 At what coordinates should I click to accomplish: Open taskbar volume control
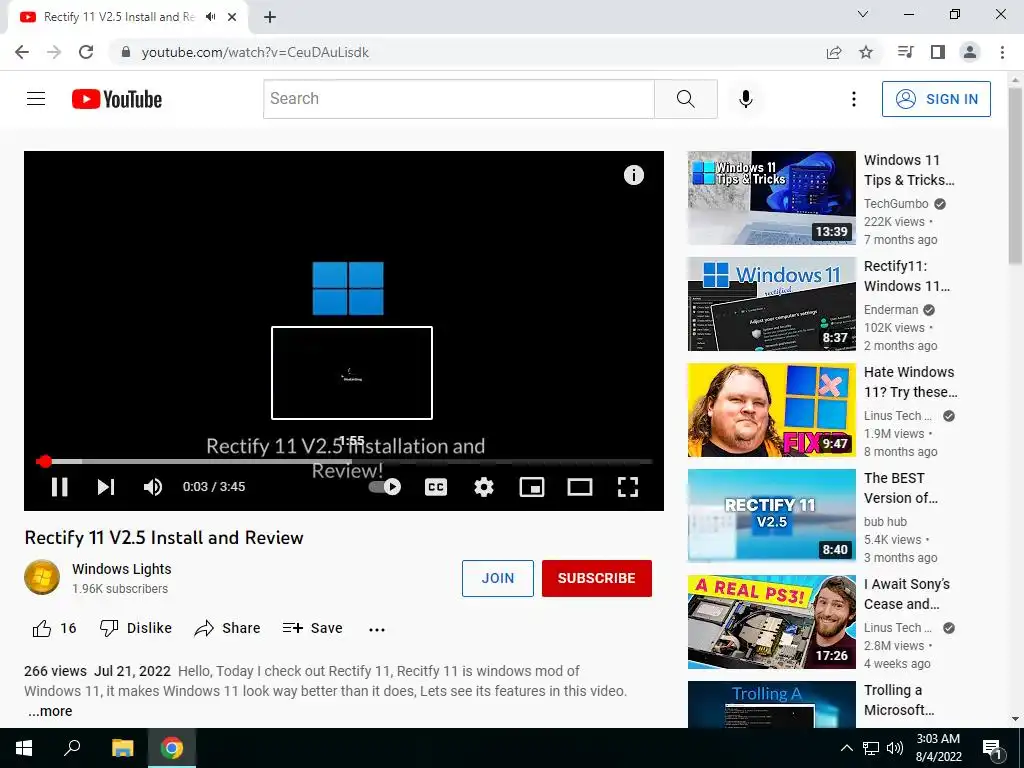[x=895, y=748]
